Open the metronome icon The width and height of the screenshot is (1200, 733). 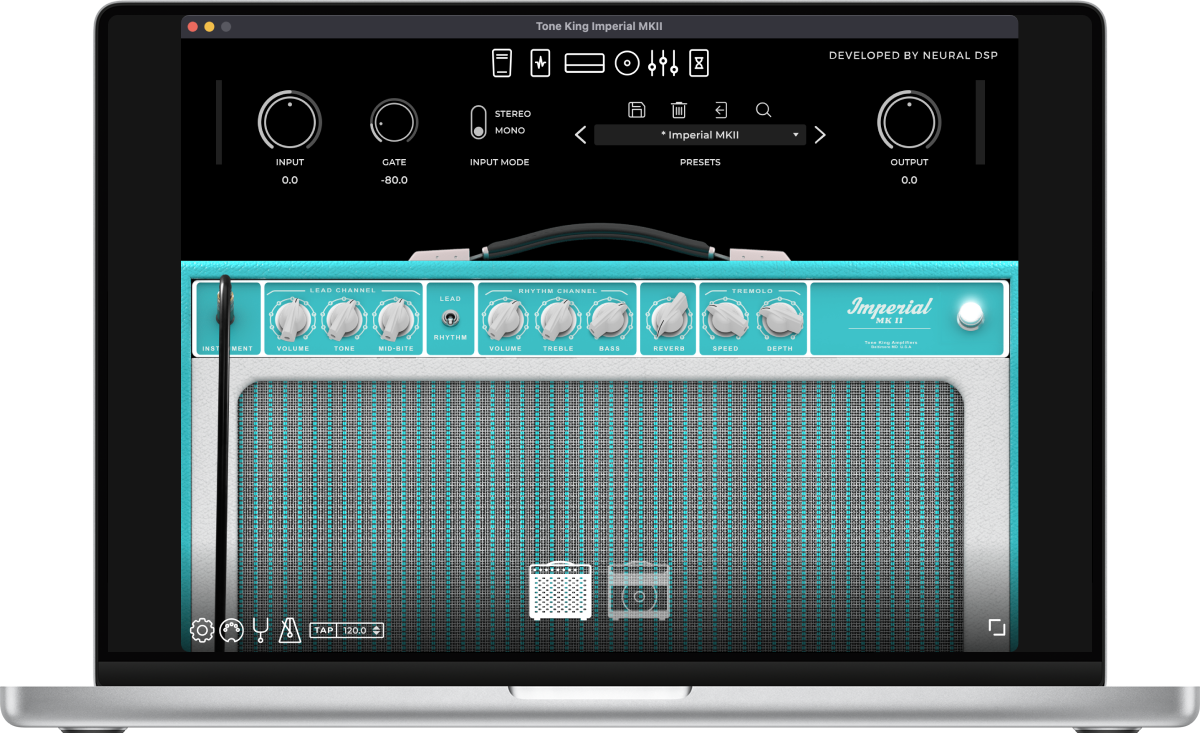290,630
